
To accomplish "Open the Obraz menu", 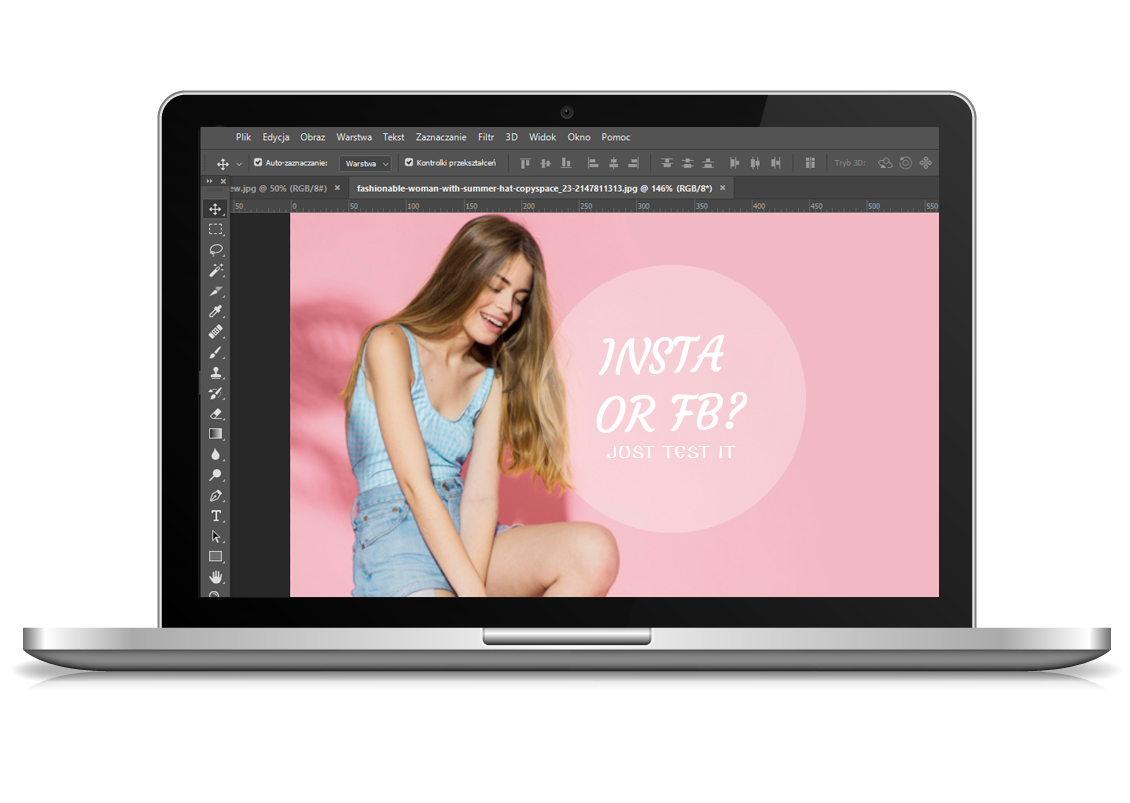I will coord(313,137).
